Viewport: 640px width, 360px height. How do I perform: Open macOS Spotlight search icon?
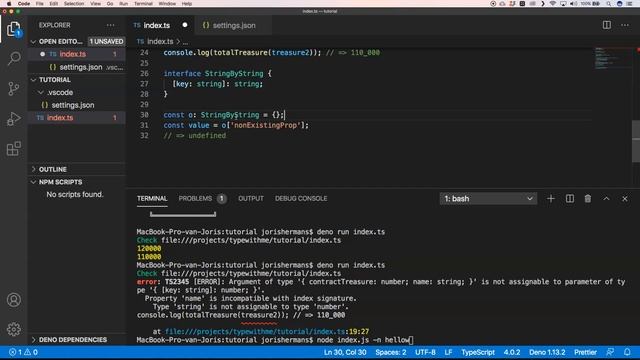(609, 4)
